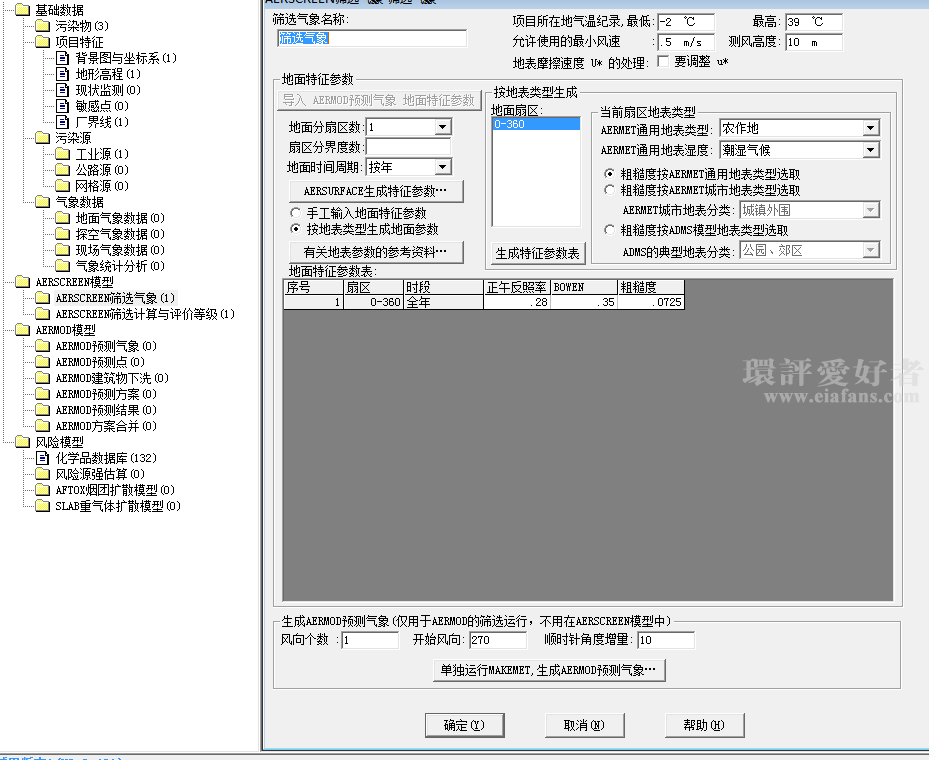929x760 pixels.
Task: Click the 生成特征参数表 button
Action: pyautogui.click(x=538, y=254)
